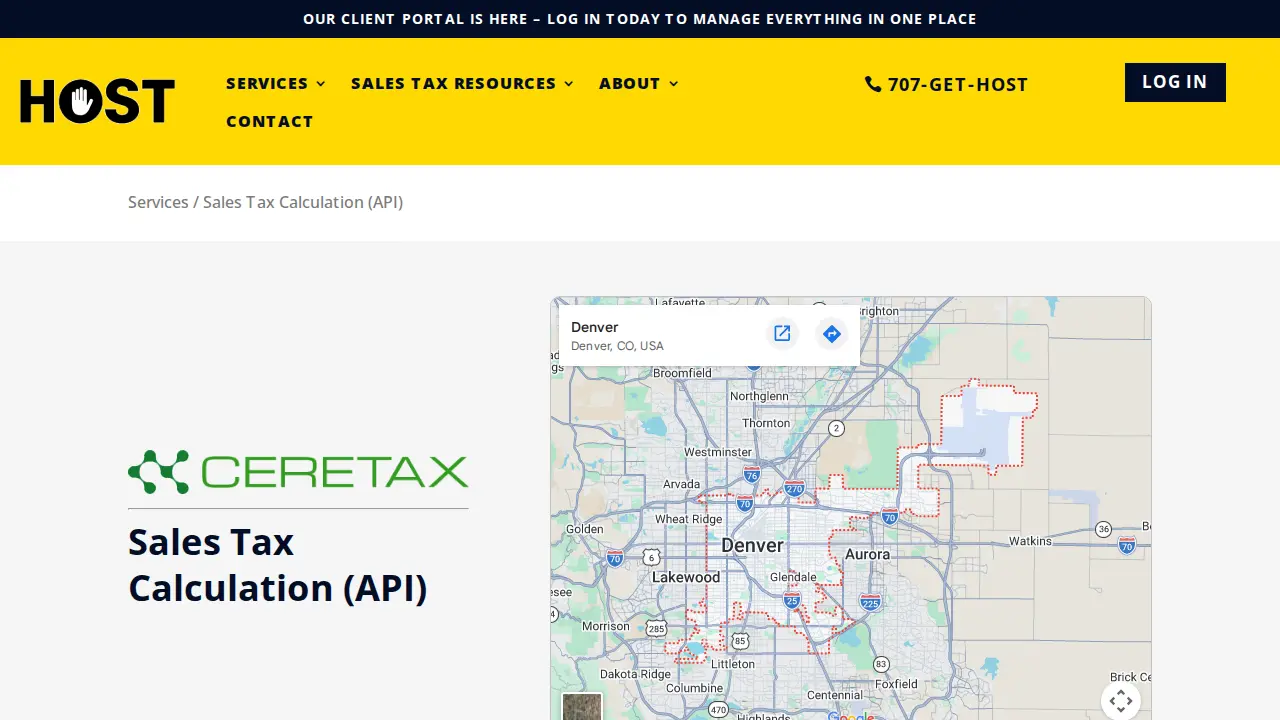The image size is (1280, 720).
Task: Click the HOST logo
Action: click(97, 101)
